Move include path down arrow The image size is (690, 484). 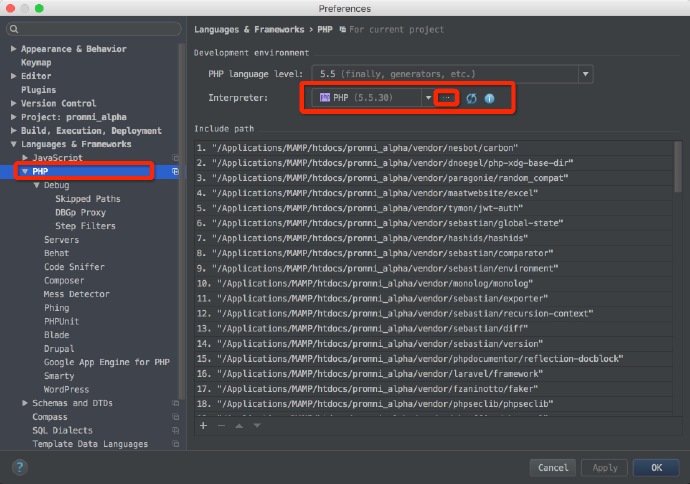click(257, 425)
